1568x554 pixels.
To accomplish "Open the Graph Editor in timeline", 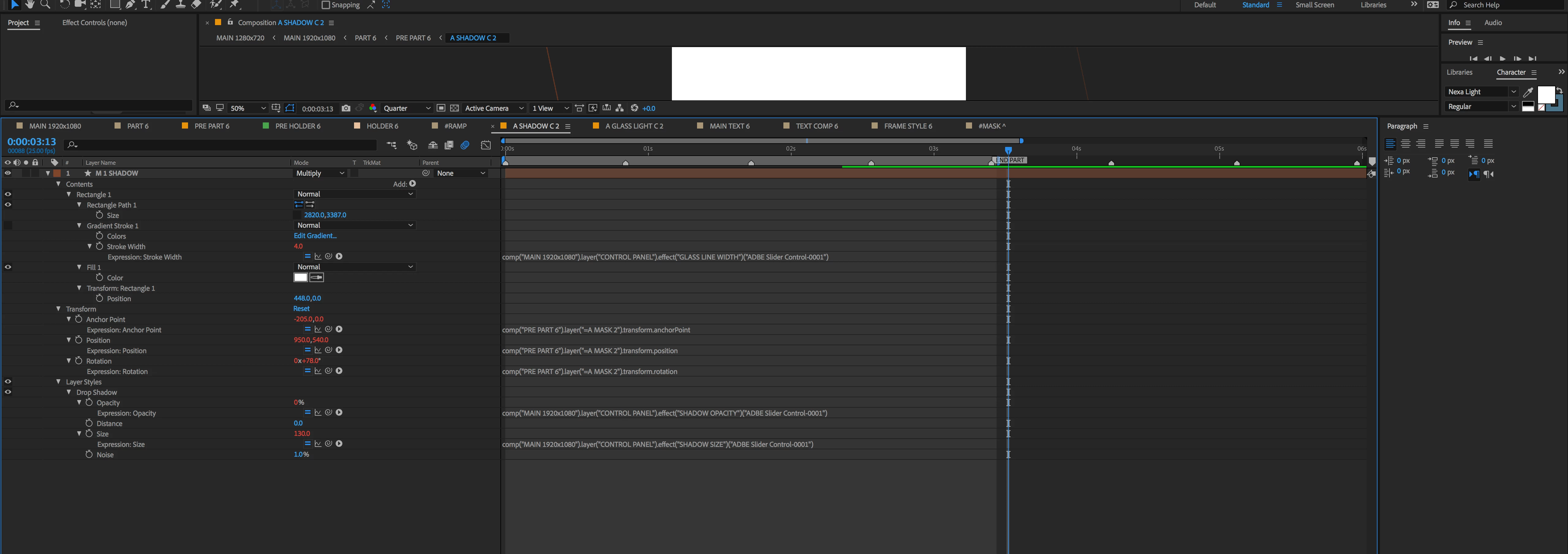I will point(486,145).
